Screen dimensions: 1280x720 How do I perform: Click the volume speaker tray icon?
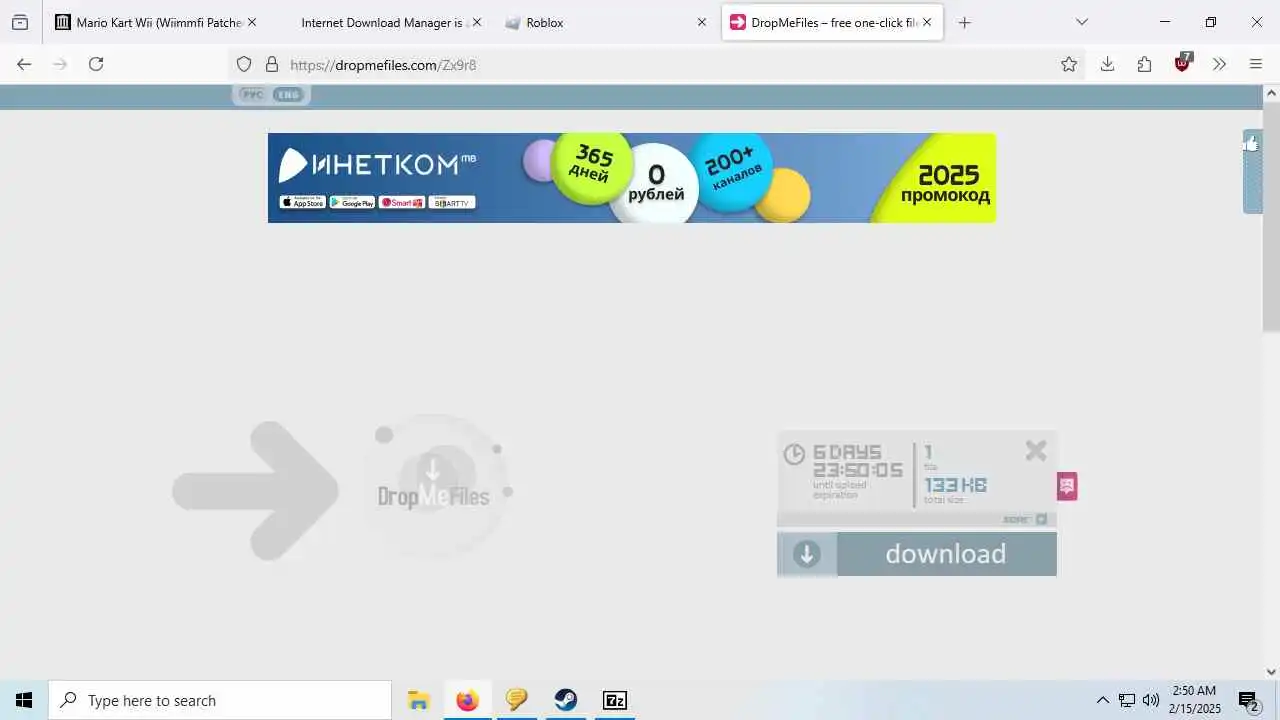[x=1151, y=700]
